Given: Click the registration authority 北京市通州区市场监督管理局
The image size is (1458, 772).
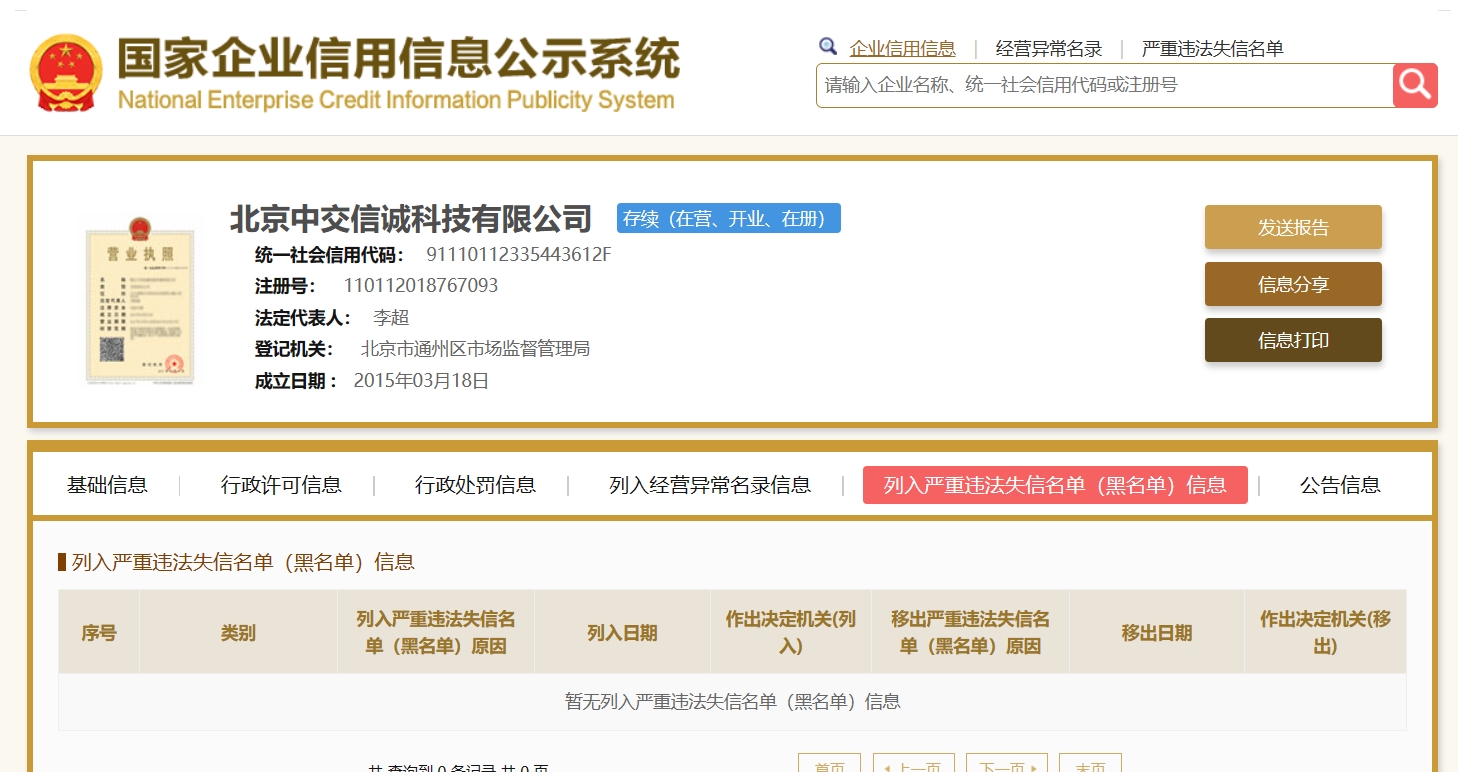Looking at the screenshot, I should coord(475,349).
